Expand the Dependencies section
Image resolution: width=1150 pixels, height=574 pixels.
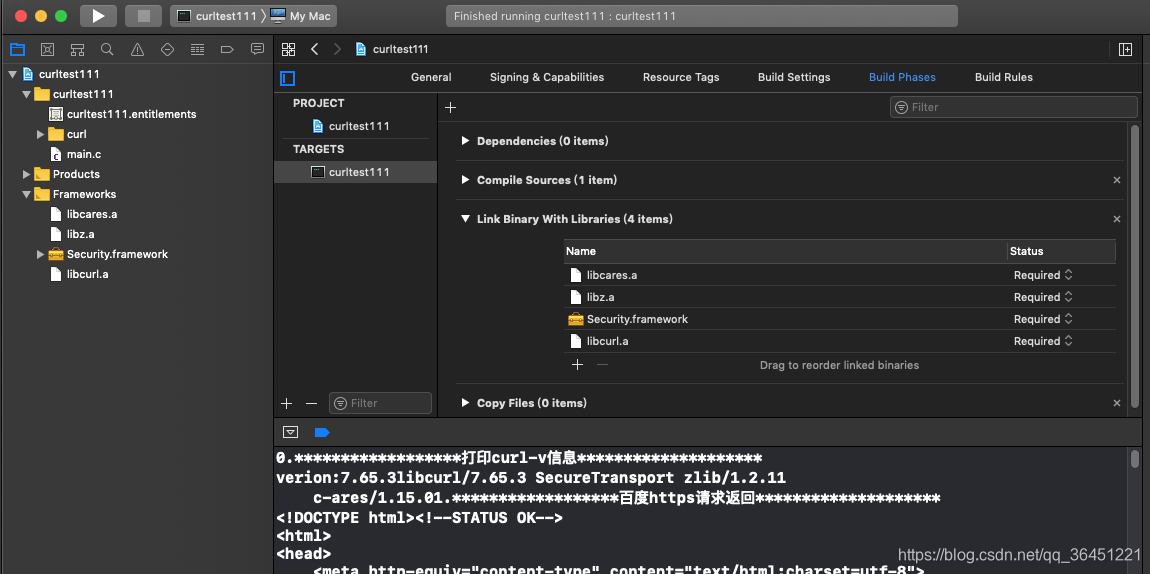tap(465, 141)
